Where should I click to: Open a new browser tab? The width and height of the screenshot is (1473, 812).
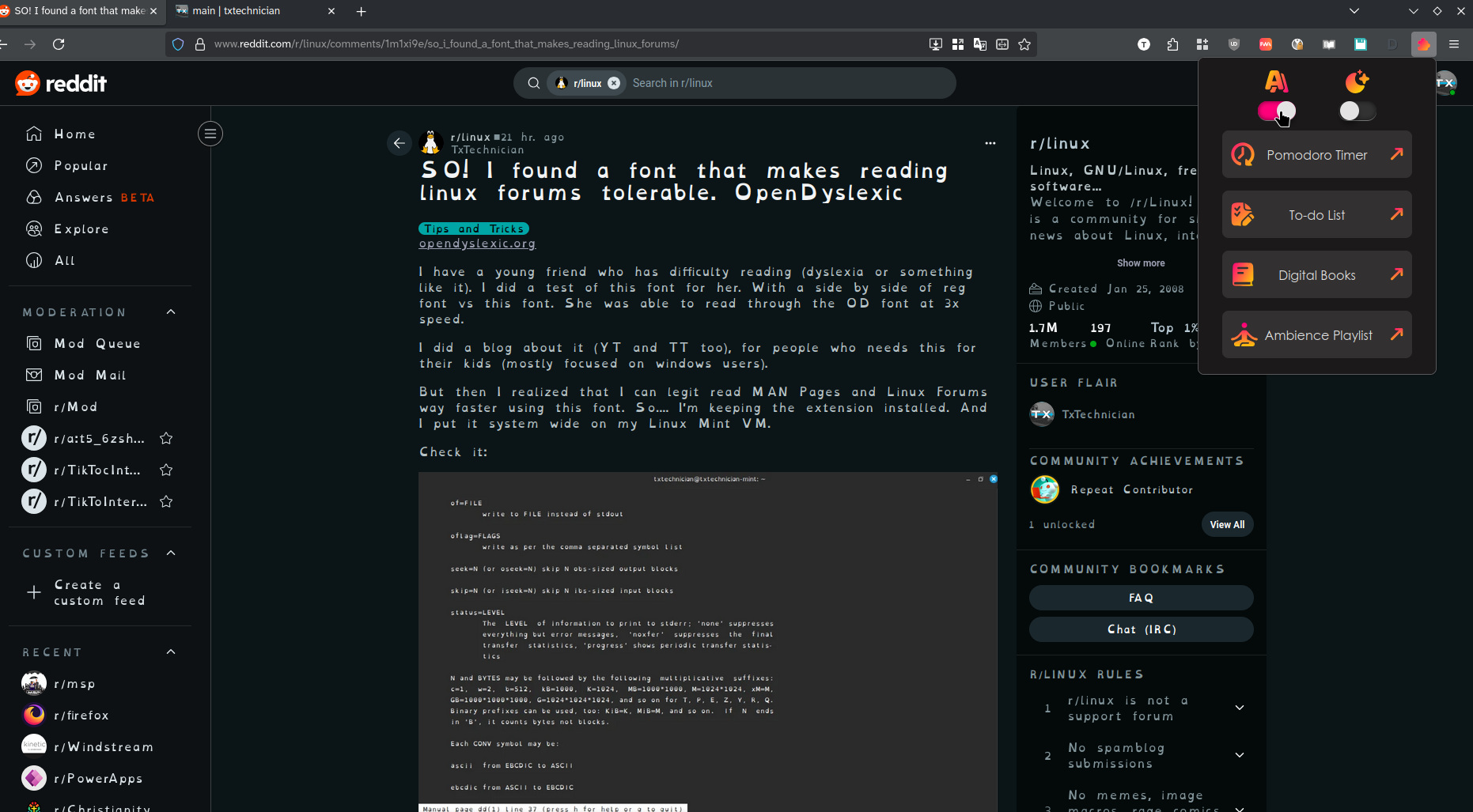point(362,11)
